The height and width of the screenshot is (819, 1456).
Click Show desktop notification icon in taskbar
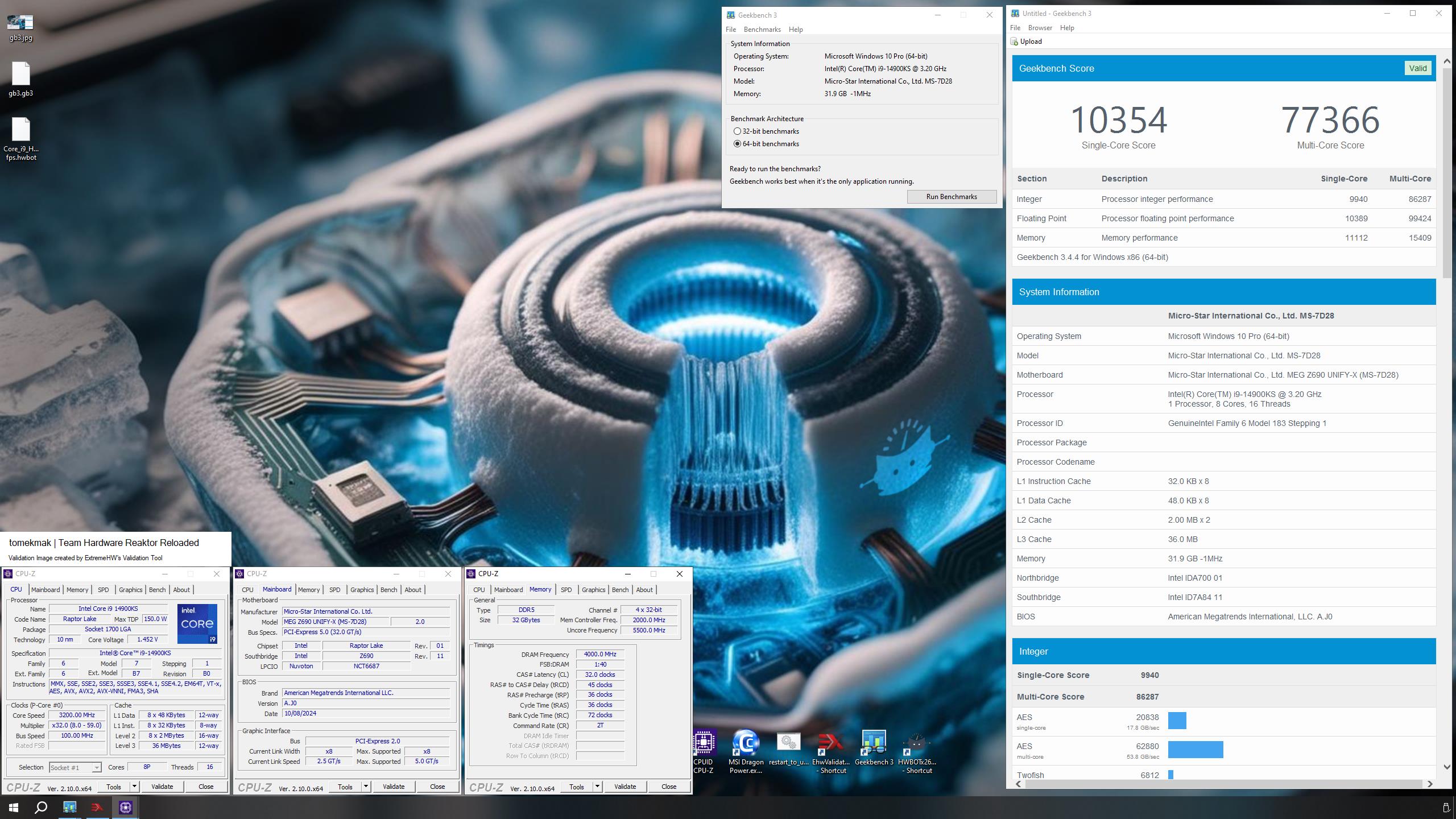coord(1446,808)
